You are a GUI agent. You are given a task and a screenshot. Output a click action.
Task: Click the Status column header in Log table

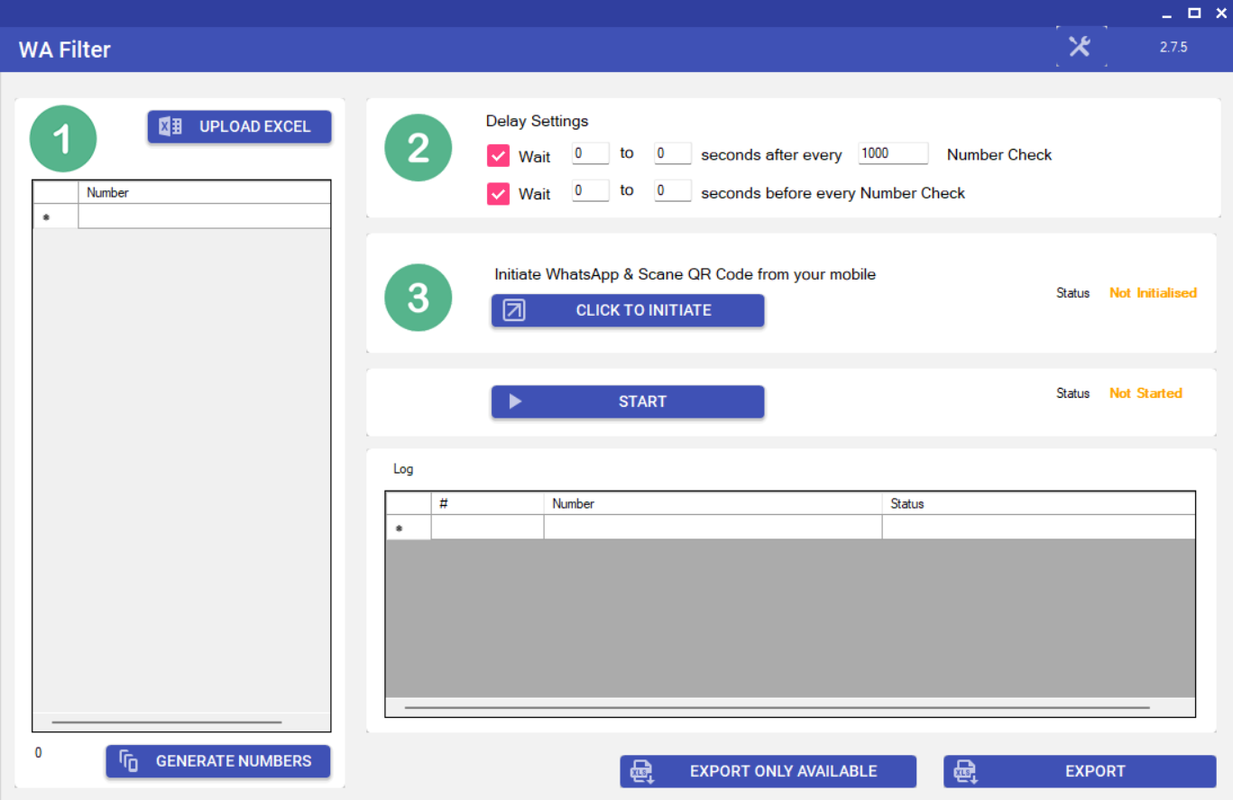[x=1038, y=503]
